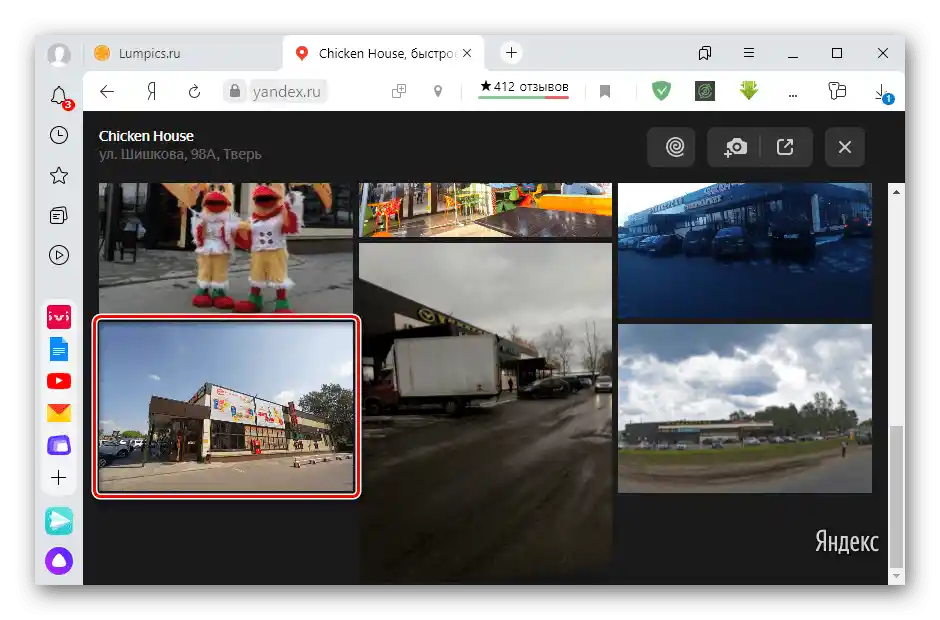Open favorites star in sidebar
Screen dimensions: 940x620
click(x=59, y=175)
